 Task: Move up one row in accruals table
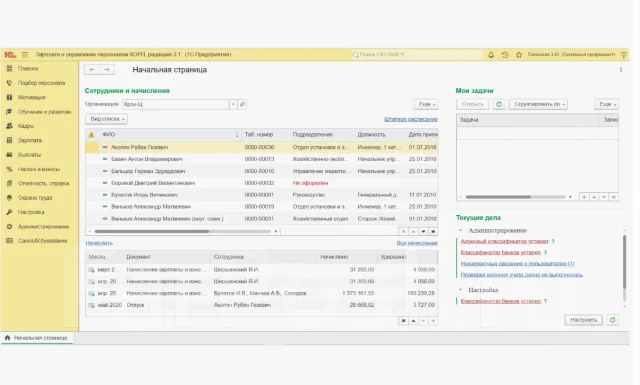click(413, 321)
